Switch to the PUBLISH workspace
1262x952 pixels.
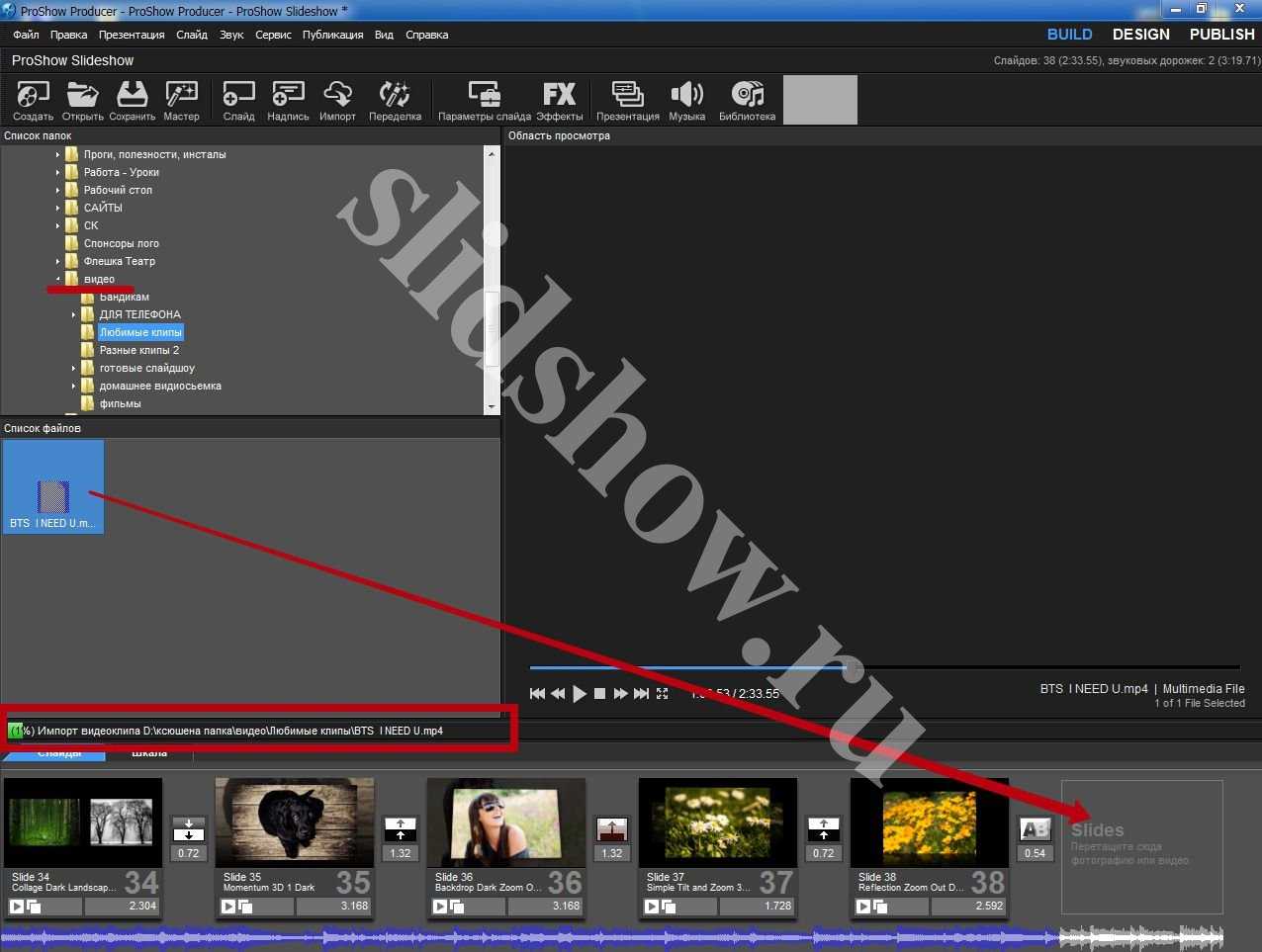click(x=1221, y=35)
